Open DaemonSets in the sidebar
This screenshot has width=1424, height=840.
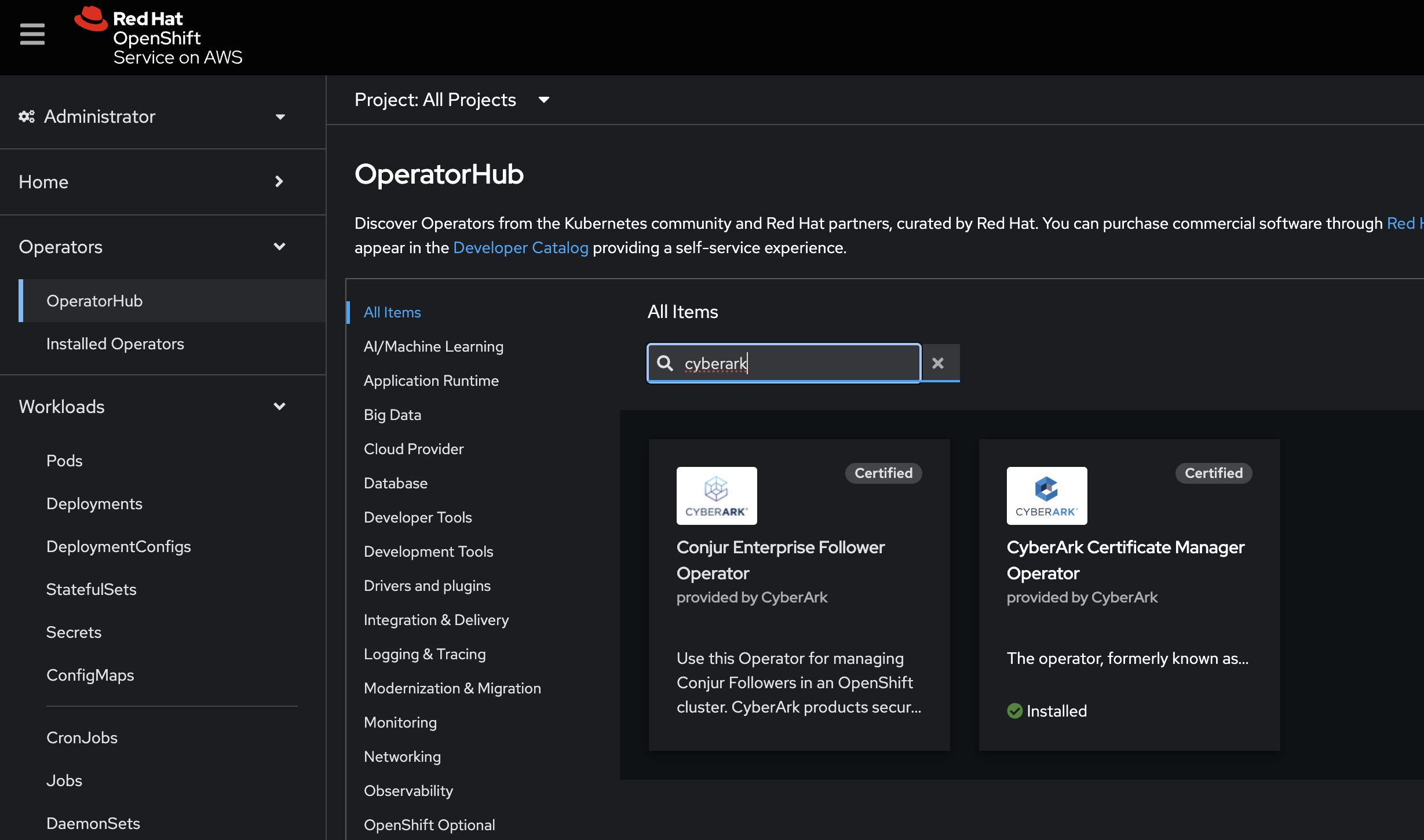click(x=93, y=823)
